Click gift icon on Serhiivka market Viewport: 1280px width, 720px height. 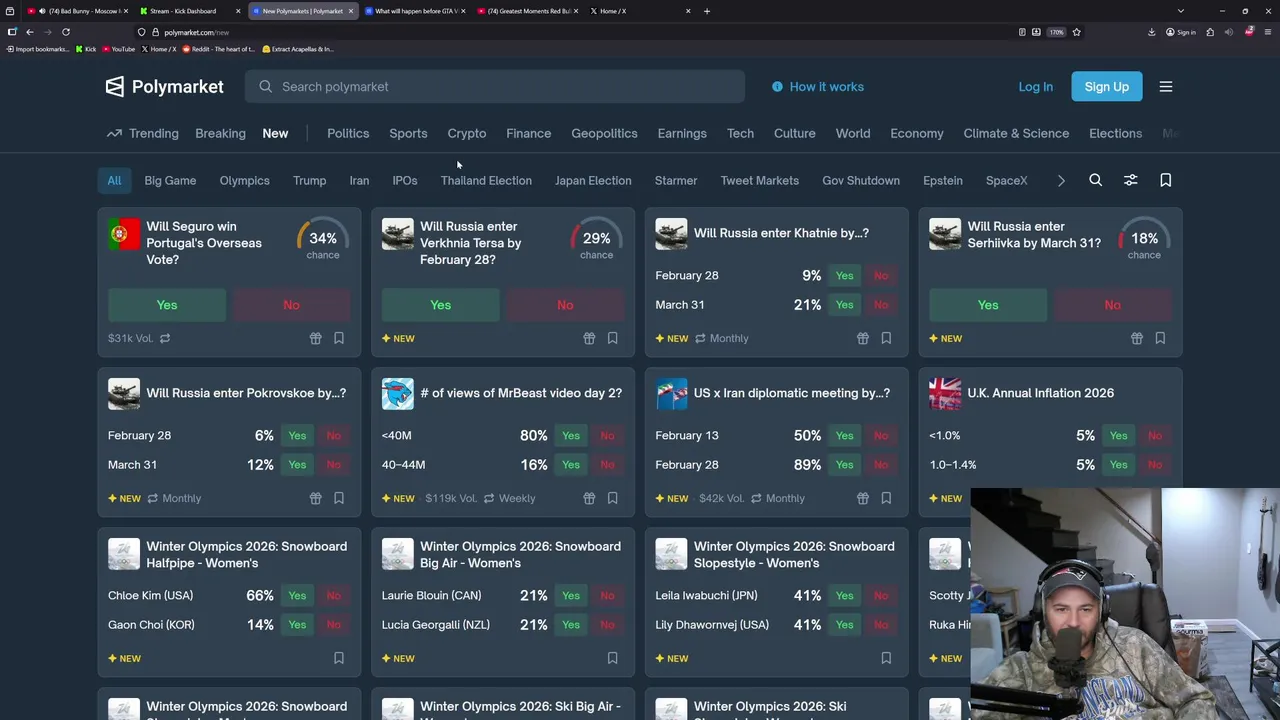(x=1137, y=338)
